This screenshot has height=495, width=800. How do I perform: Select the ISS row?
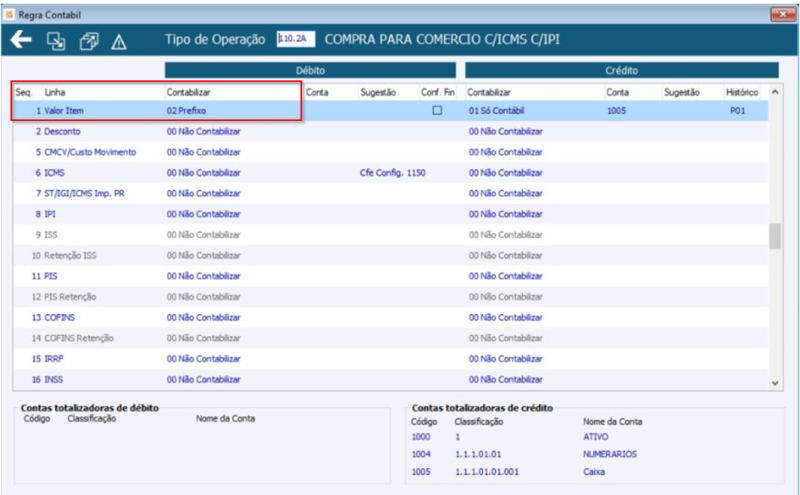tap(391, 235)
